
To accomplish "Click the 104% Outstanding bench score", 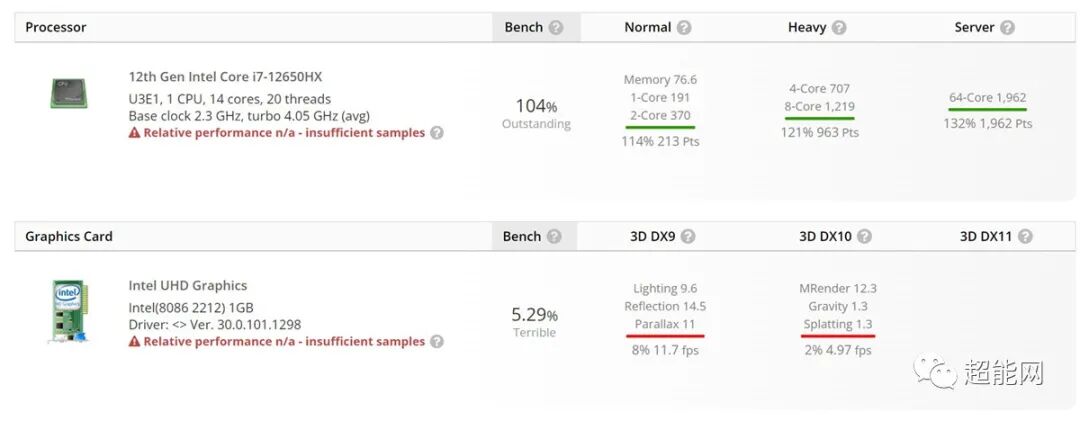I will [536, 111].
